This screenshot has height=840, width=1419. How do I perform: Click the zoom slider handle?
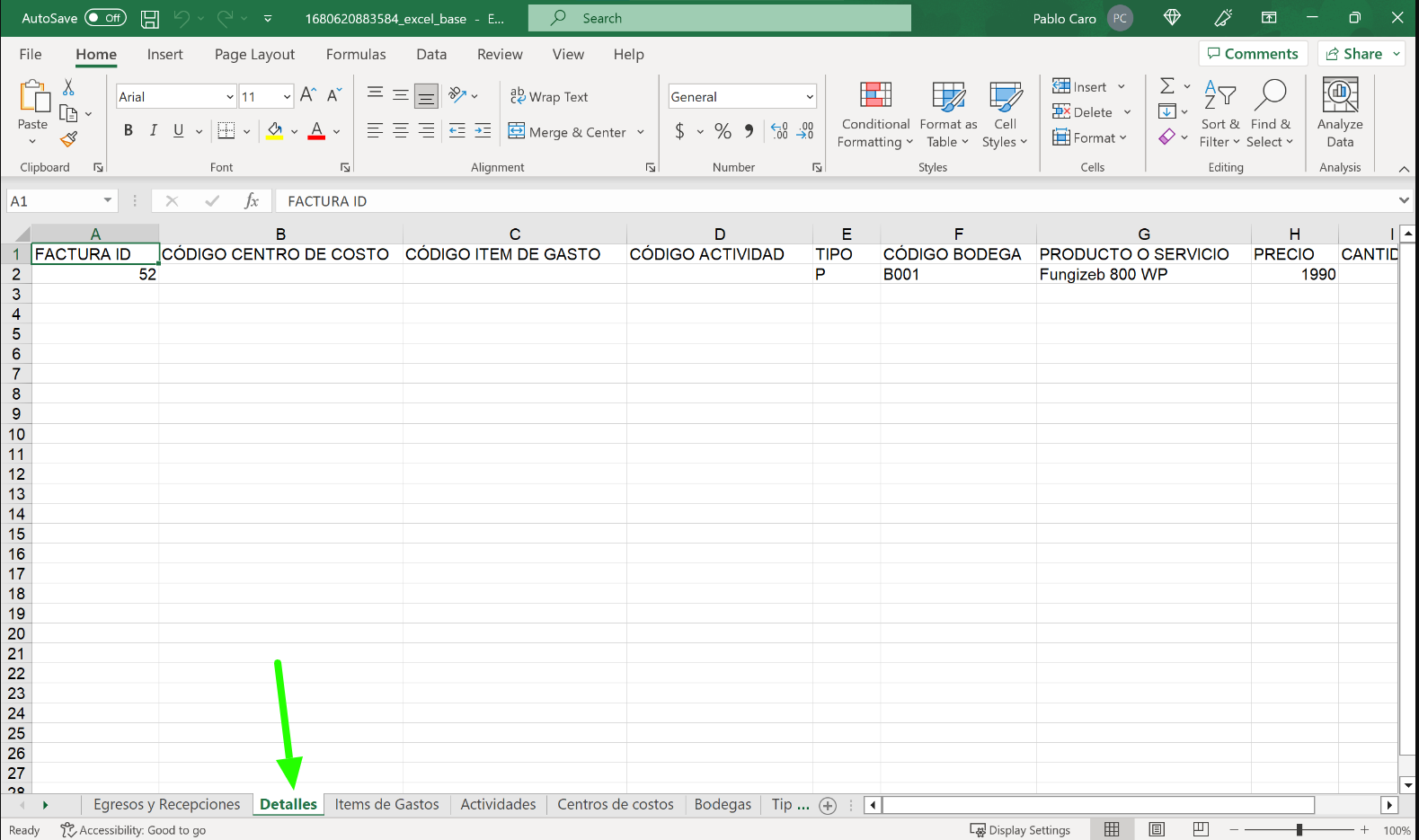[1299, 830]
